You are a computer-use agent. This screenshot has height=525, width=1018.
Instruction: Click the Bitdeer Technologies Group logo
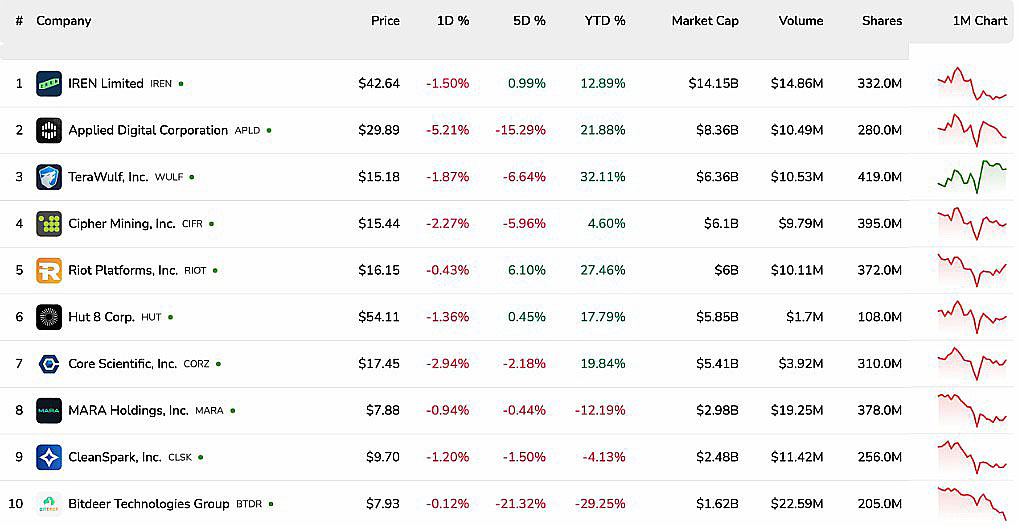point(49,504)
